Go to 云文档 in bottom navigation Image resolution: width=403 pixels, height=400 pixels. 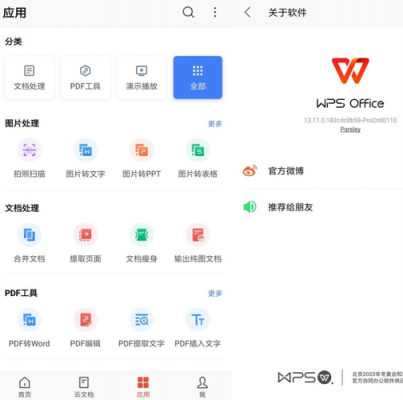tap(84, 387)
